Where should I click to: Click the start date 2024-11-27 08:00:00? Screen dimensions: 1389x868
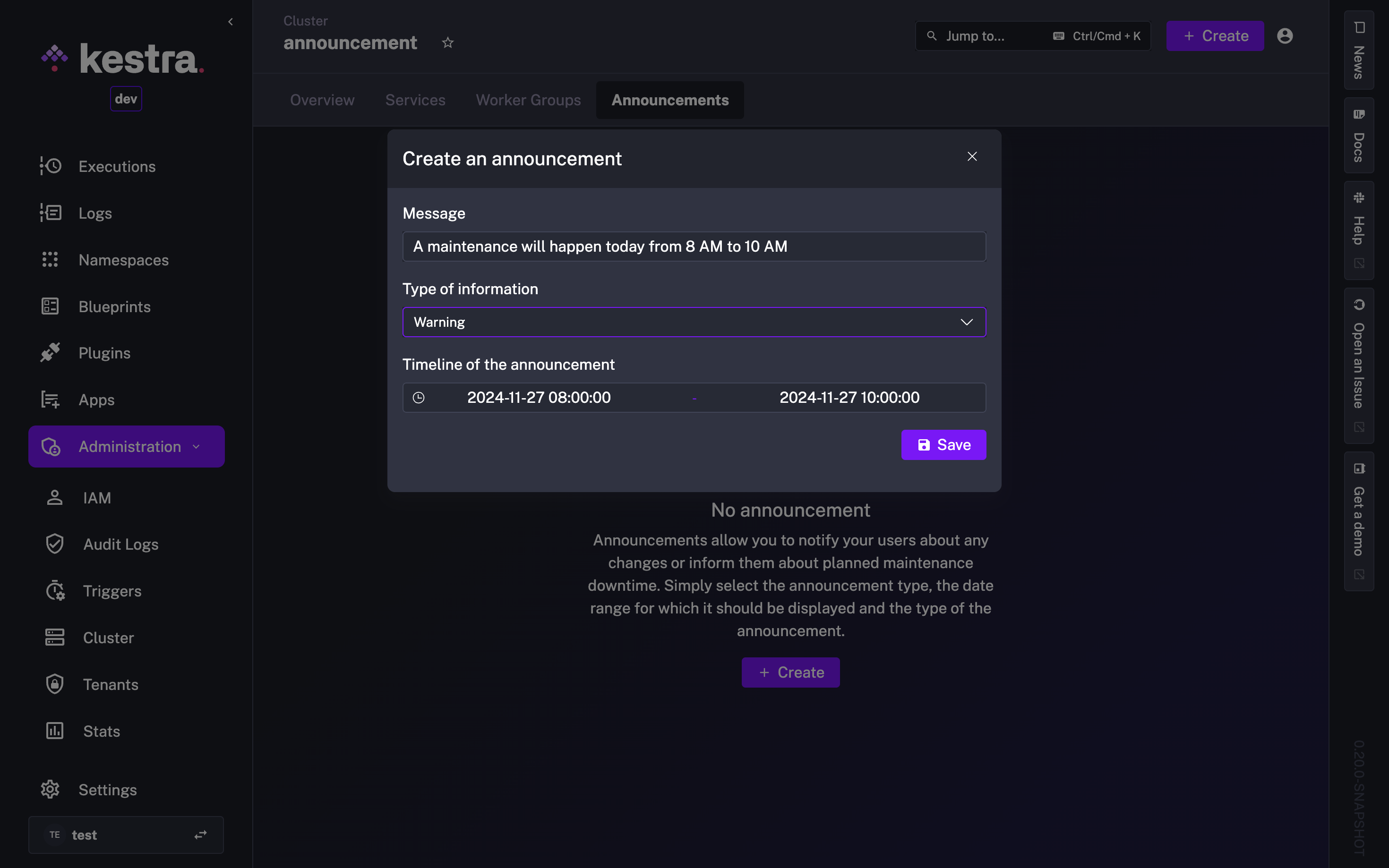[x=539, y=397]
